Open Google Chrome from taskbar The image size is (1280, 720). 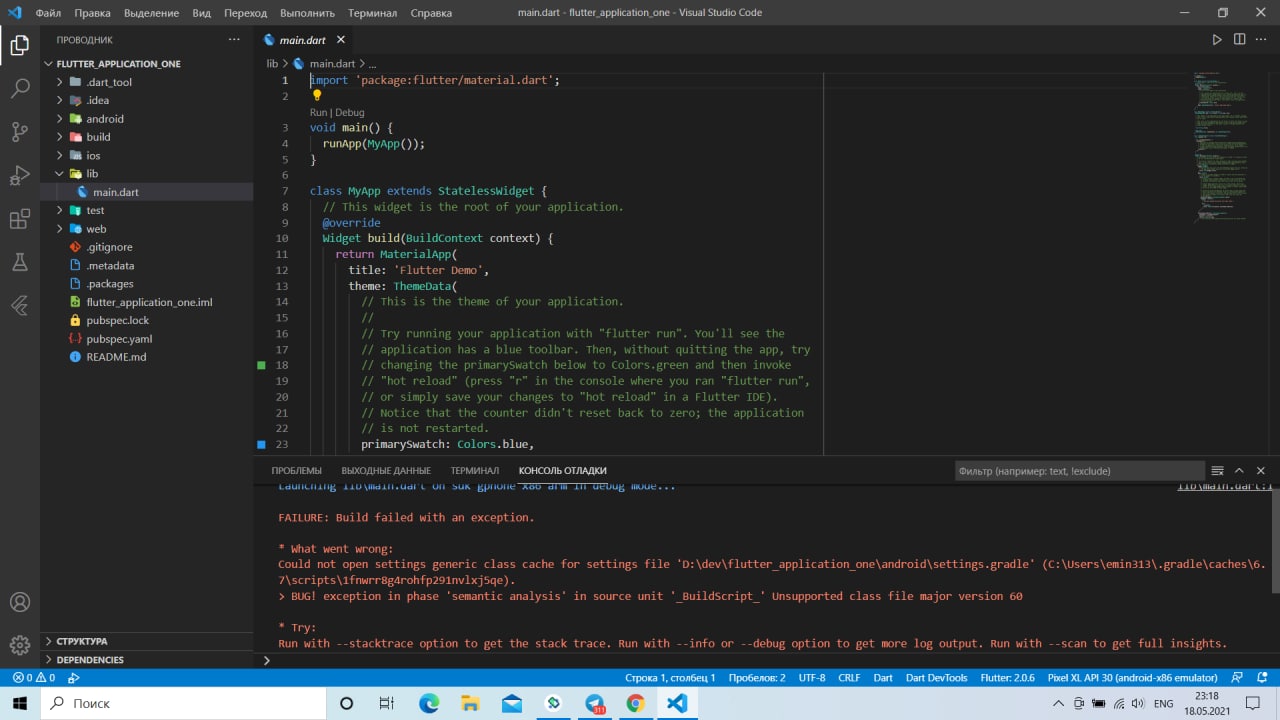pos(635,703)
